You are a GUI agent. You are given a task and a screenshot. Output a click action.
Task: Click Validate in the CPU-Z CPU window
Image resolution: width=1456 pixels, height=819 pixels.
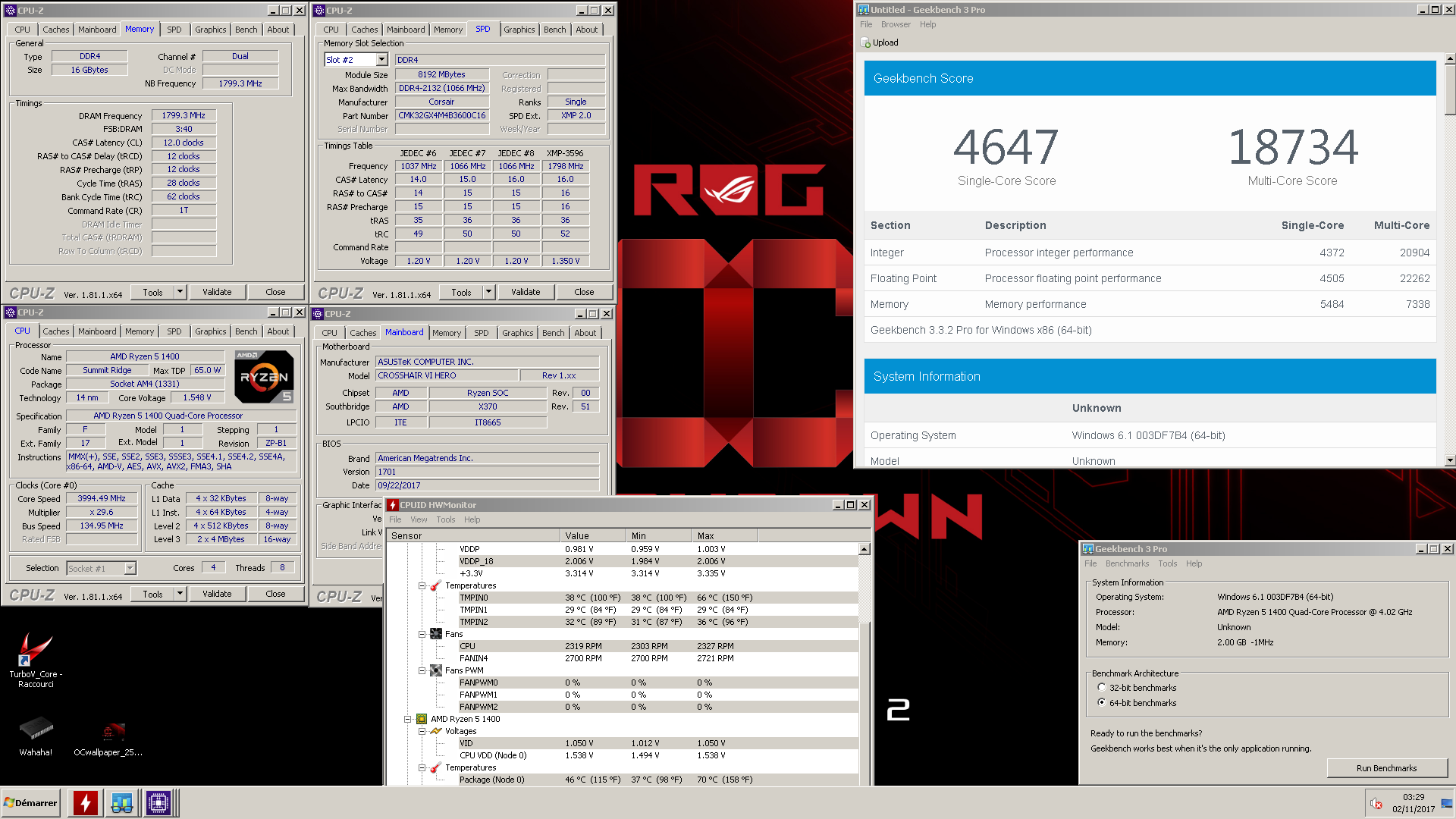(217, 594)
